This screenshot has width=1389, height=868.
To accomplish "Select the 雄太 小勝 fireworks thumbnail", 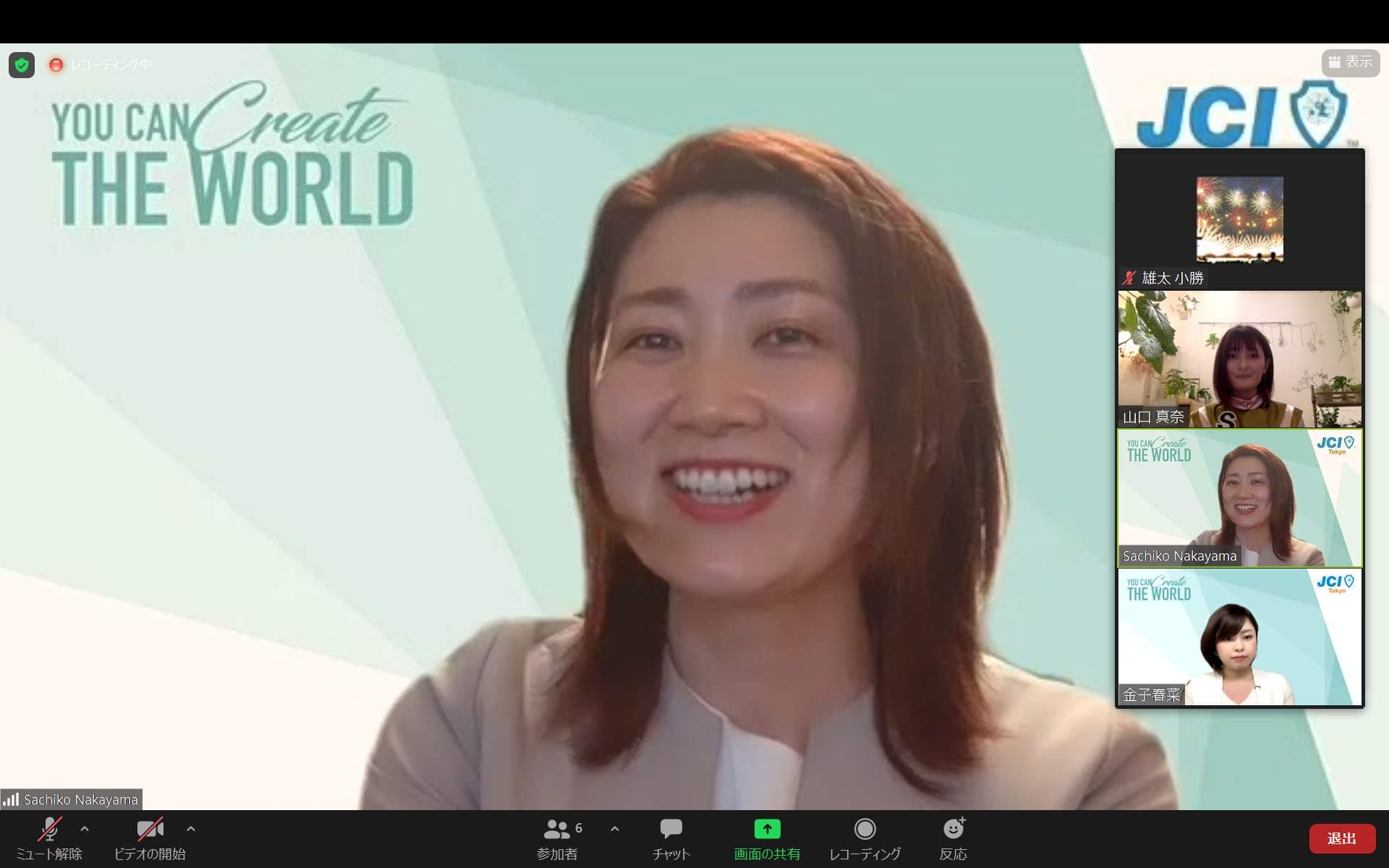I will point(1239,218).
